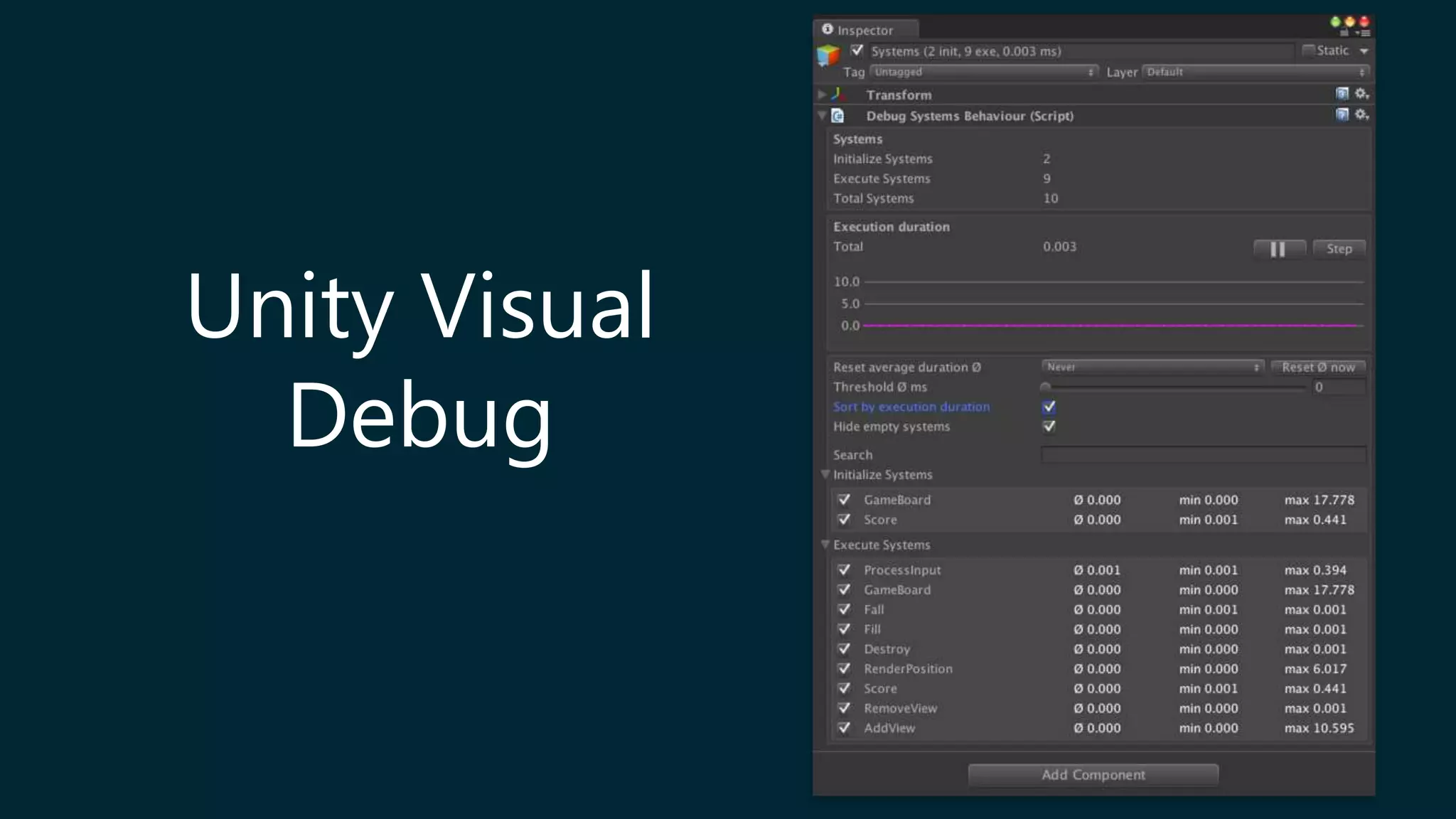Click the GameObject cube icon
This screenshot has width=1456, height=819.
coord(828,55)
